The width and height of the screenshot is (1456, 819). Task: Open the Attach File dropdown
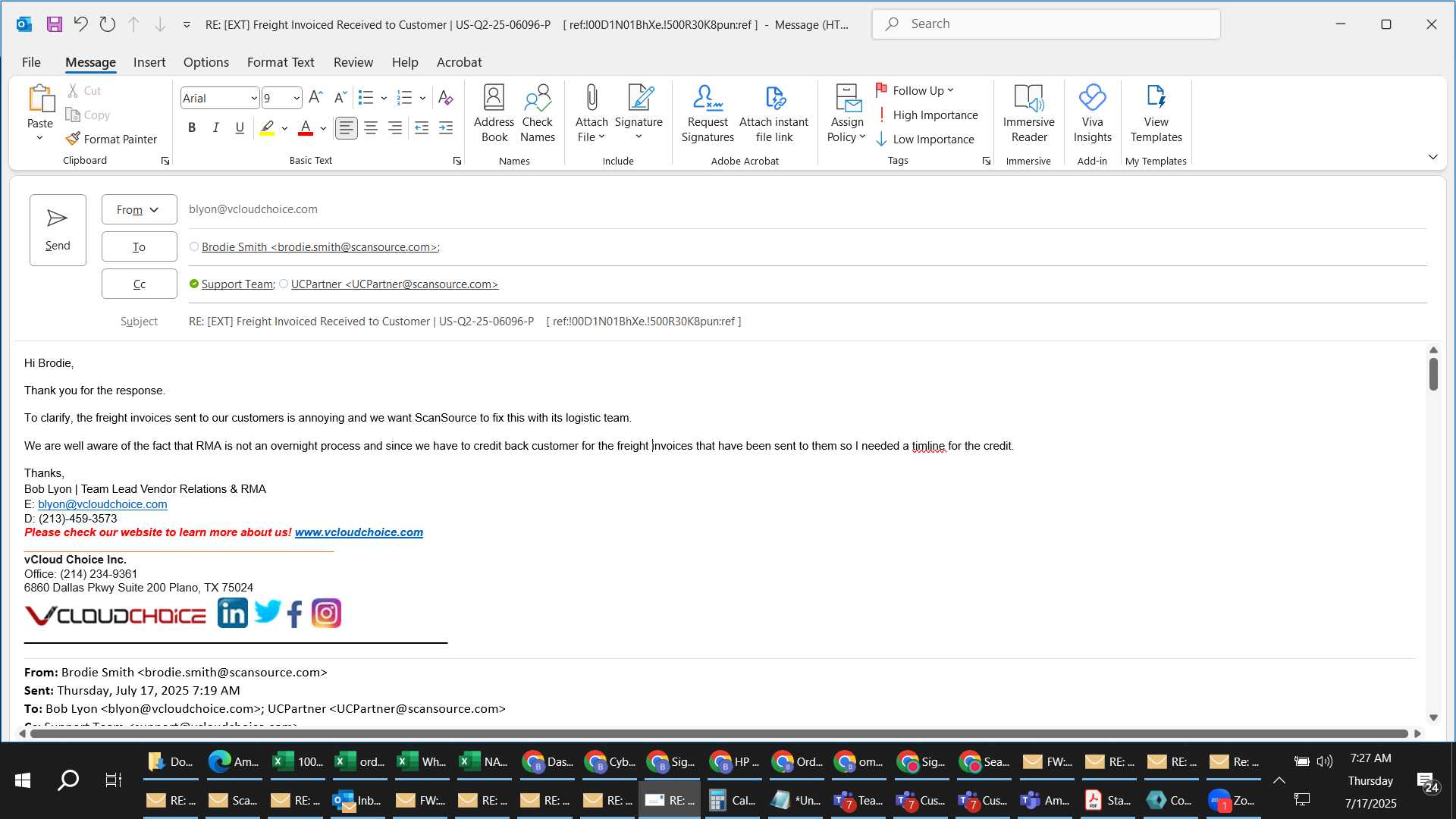(x=591, y=114)
